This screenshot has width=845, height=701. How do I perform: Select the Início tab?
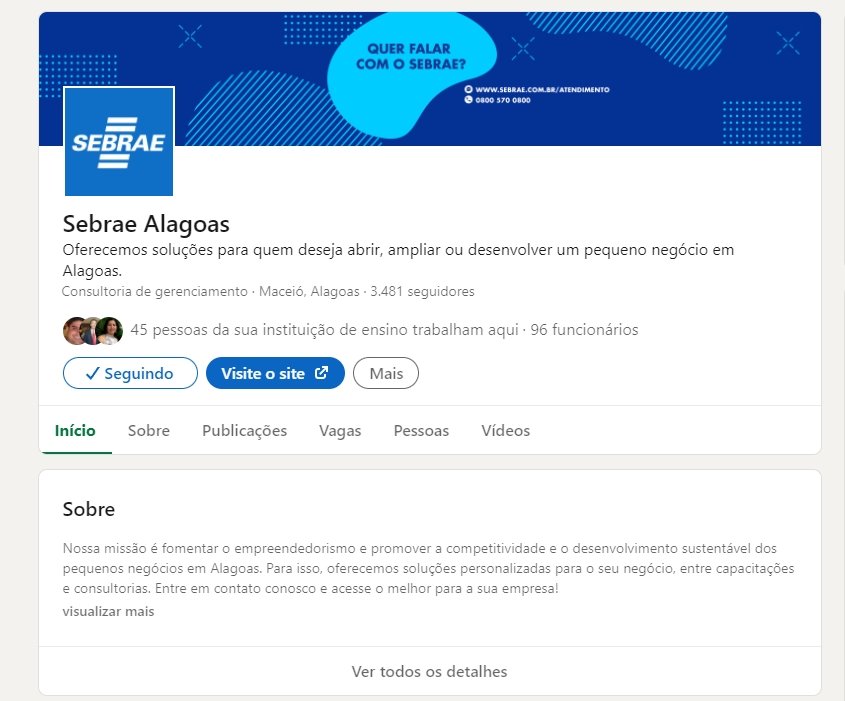click(x=75, y=431)
